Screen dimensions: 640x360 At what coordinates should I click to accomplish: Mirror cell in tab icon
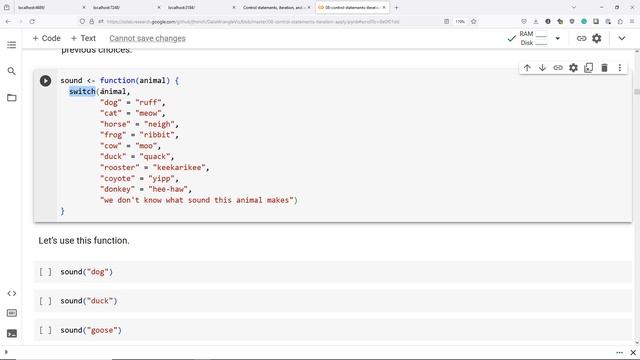(589, 68)
